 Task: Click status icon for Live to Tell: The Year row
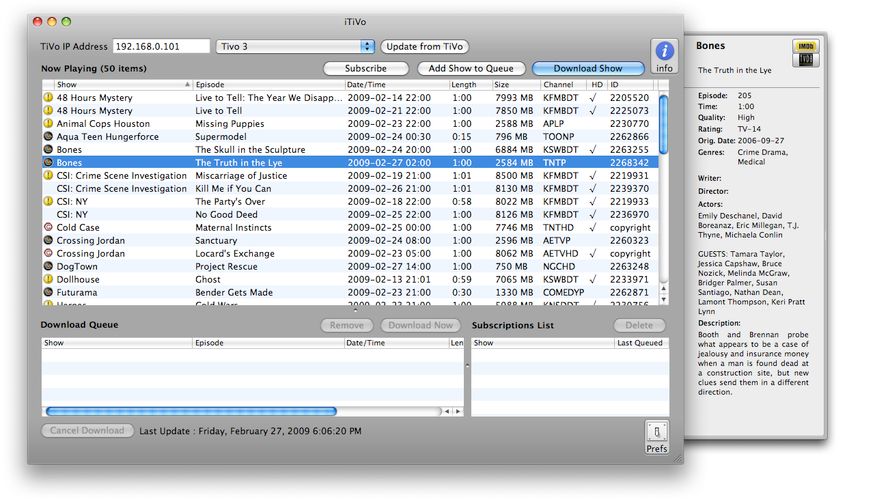(48, 97)
